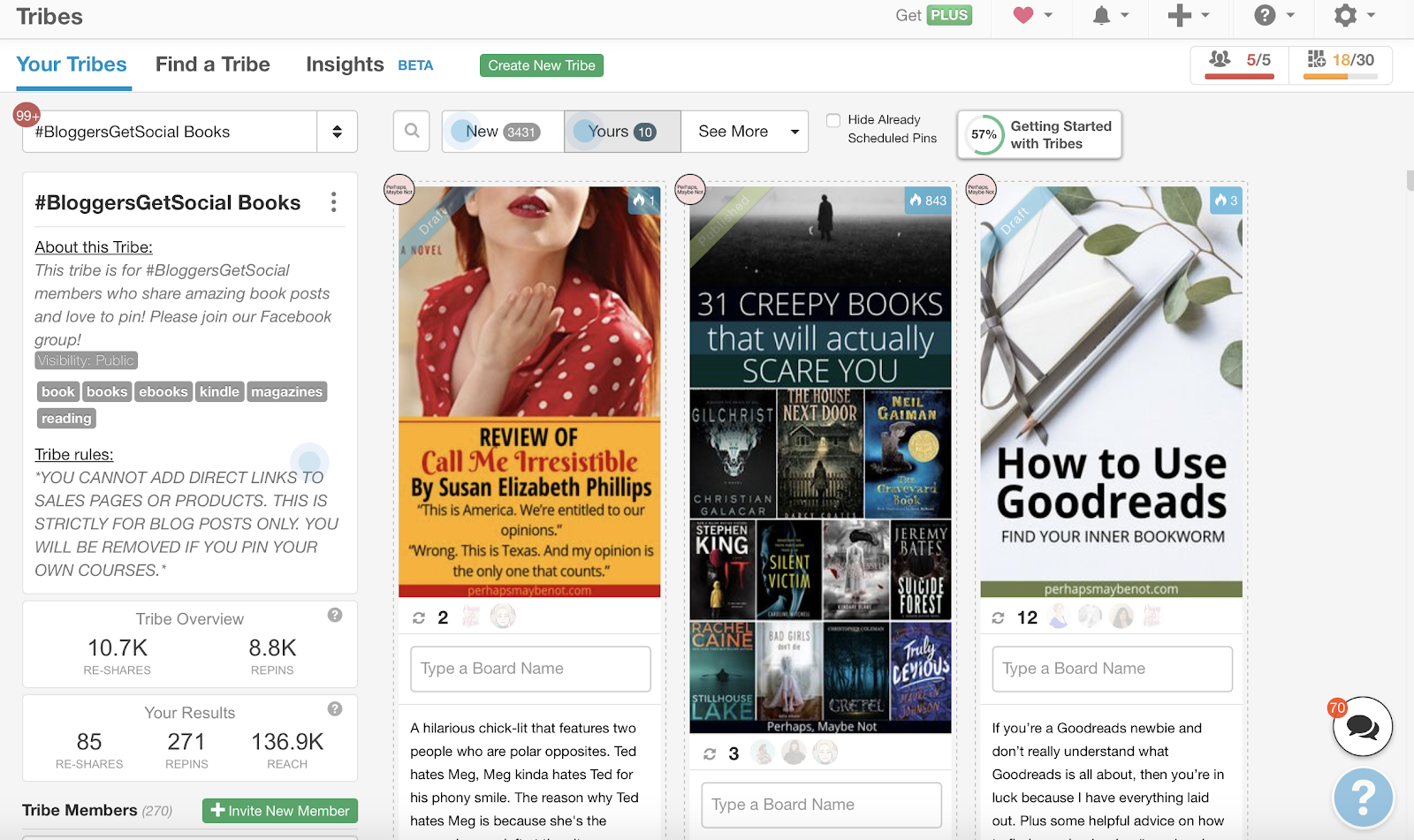Open the live chat bubble
This screenshot has width=1414, height=840.
click(x=1362, y=727)
